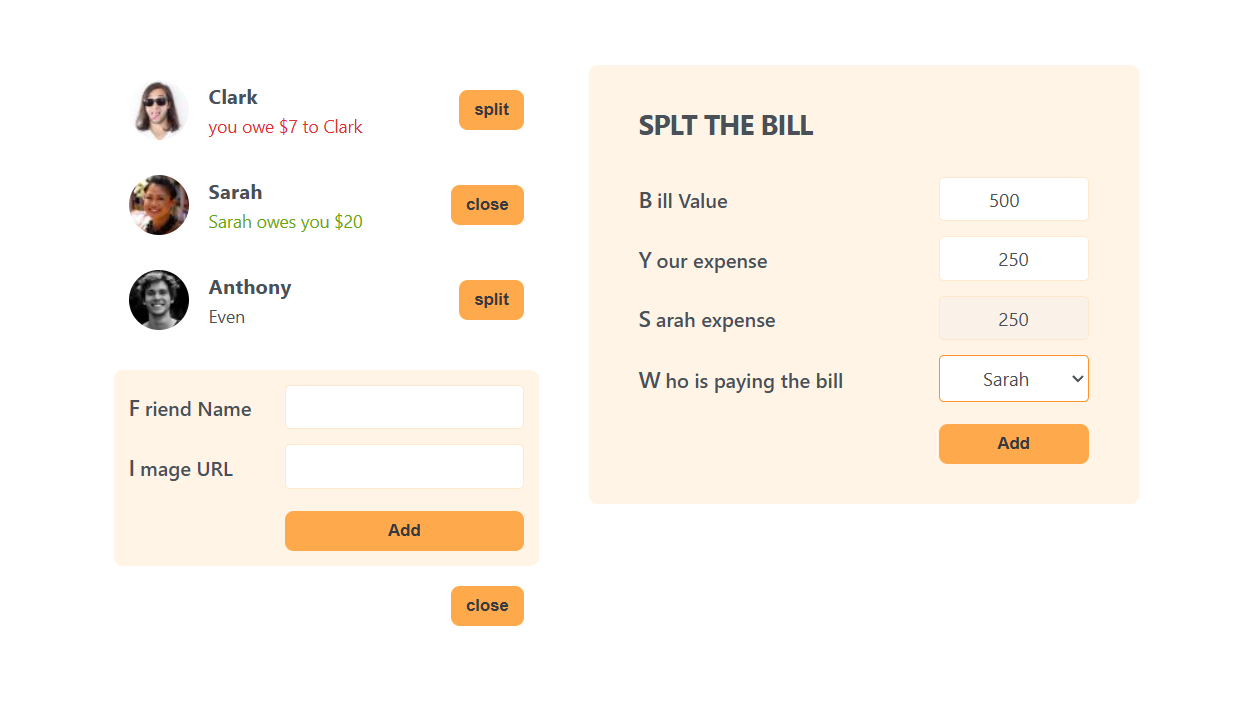Click the 'you owe $7 to Clark' text
The width and height of the screenshot is (1241, 714).
coord(285,127)
